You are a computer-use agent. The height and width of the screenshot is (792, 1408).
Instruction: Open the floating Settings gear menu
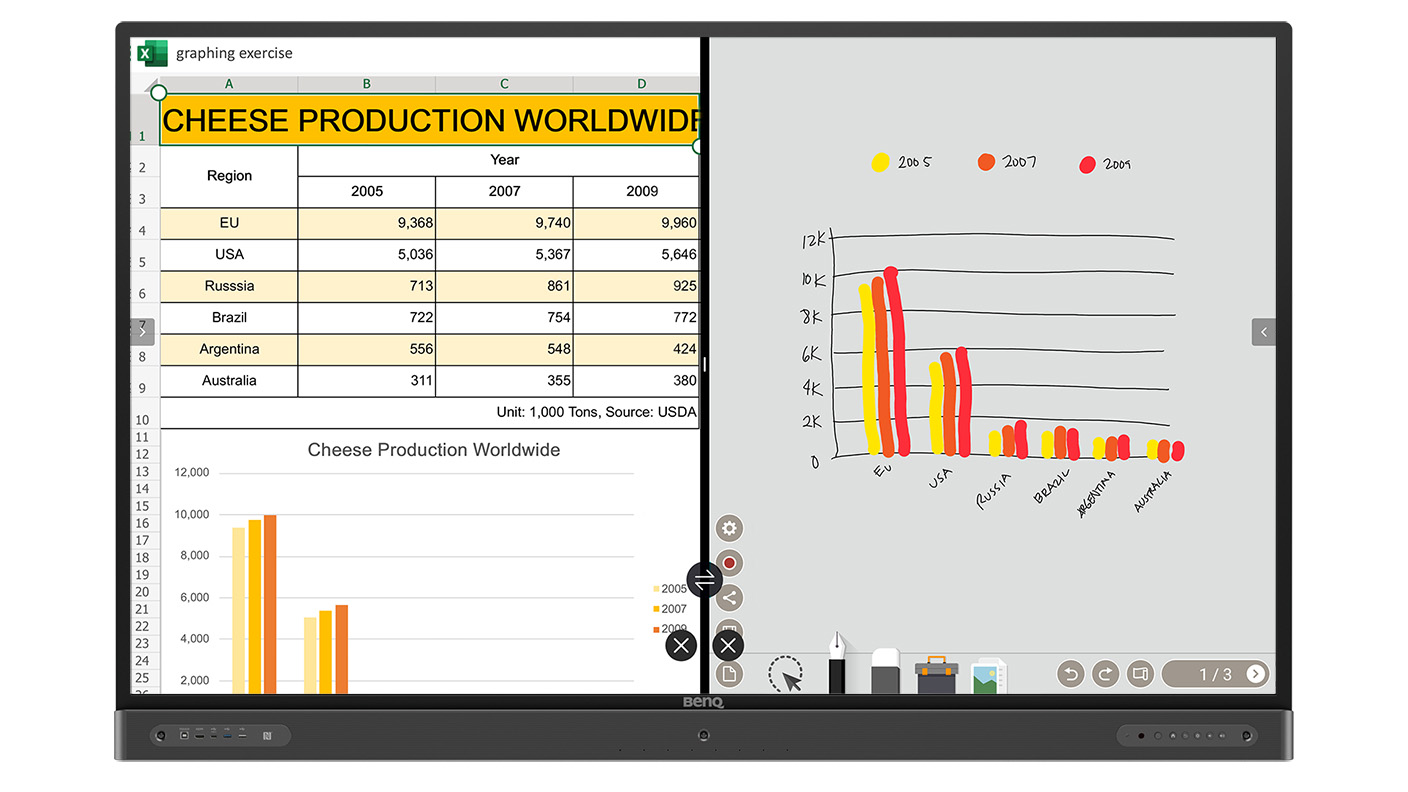click(x=728, y=528)
